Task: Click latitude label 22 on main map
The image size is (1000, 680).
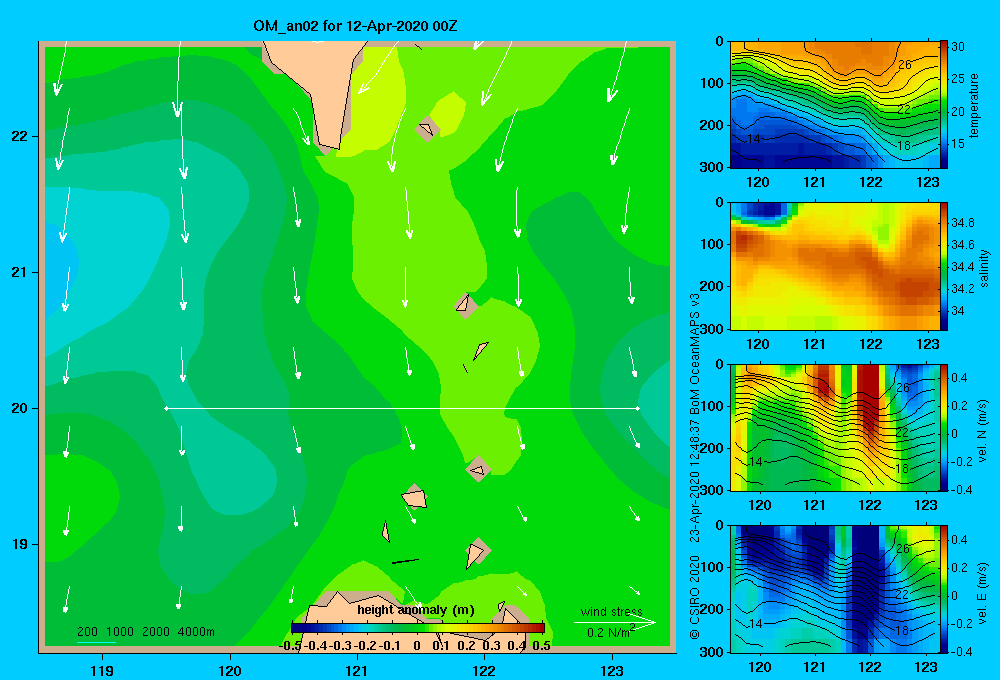Action: [20, 136]
